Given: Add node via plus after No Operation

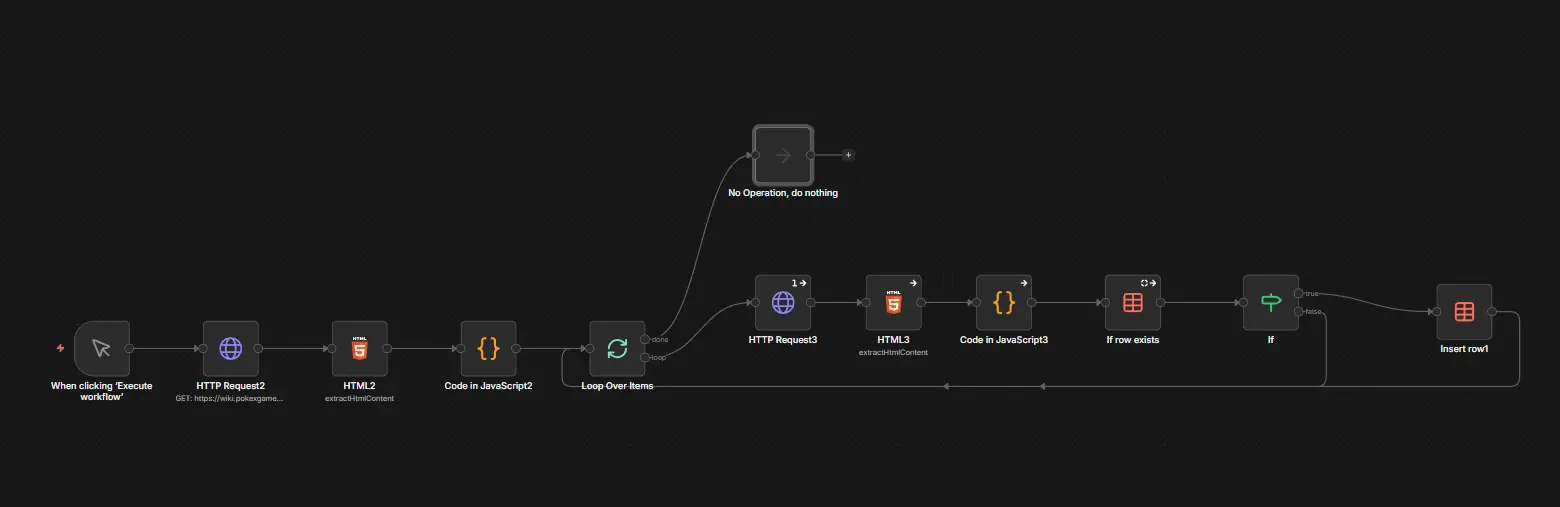Looking at the screenshot, I should [848, 155].
